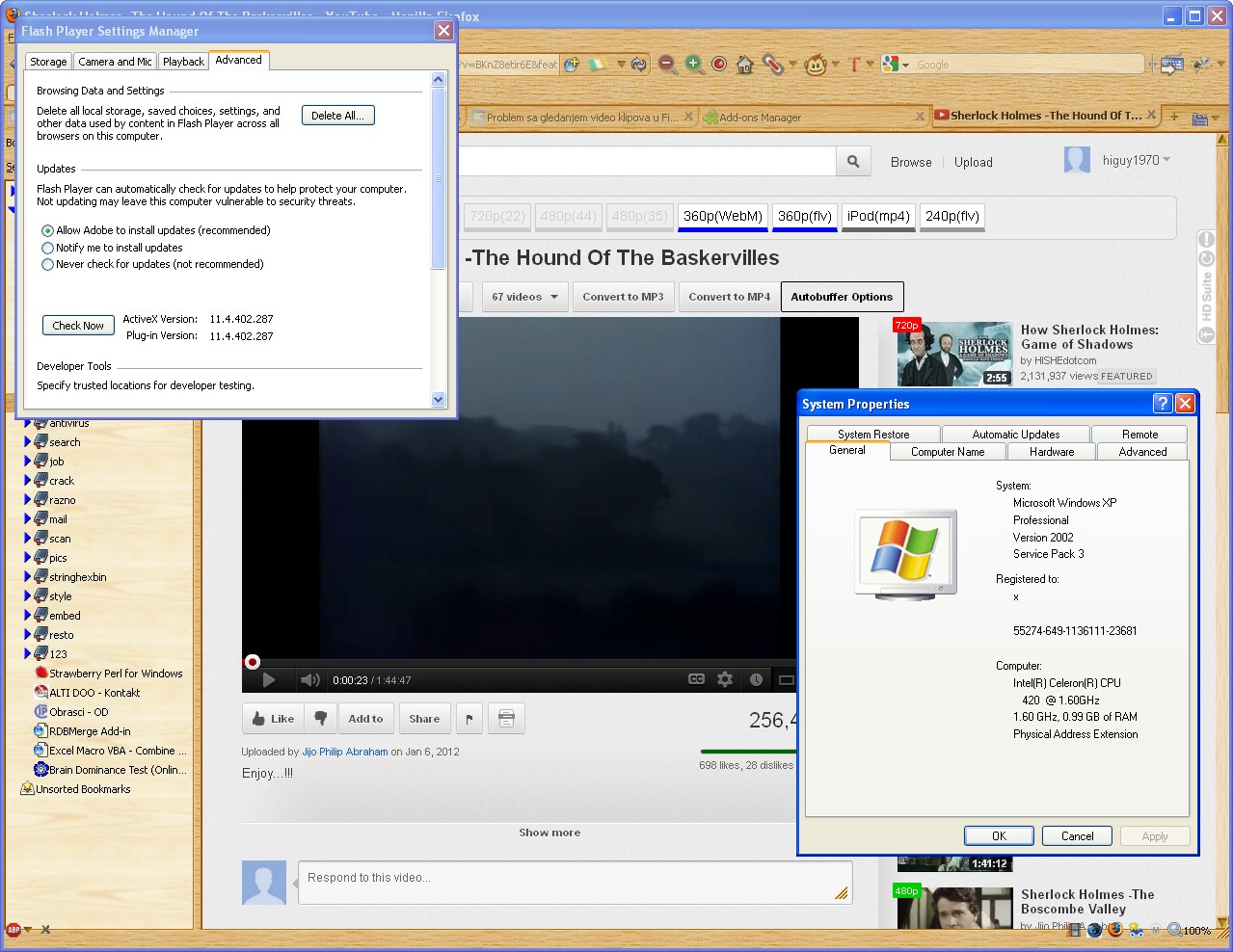Screen dimensions: 1233x952
Task: Click the home icon in Firefox toolbar
Action: click(x=744, y=65)
